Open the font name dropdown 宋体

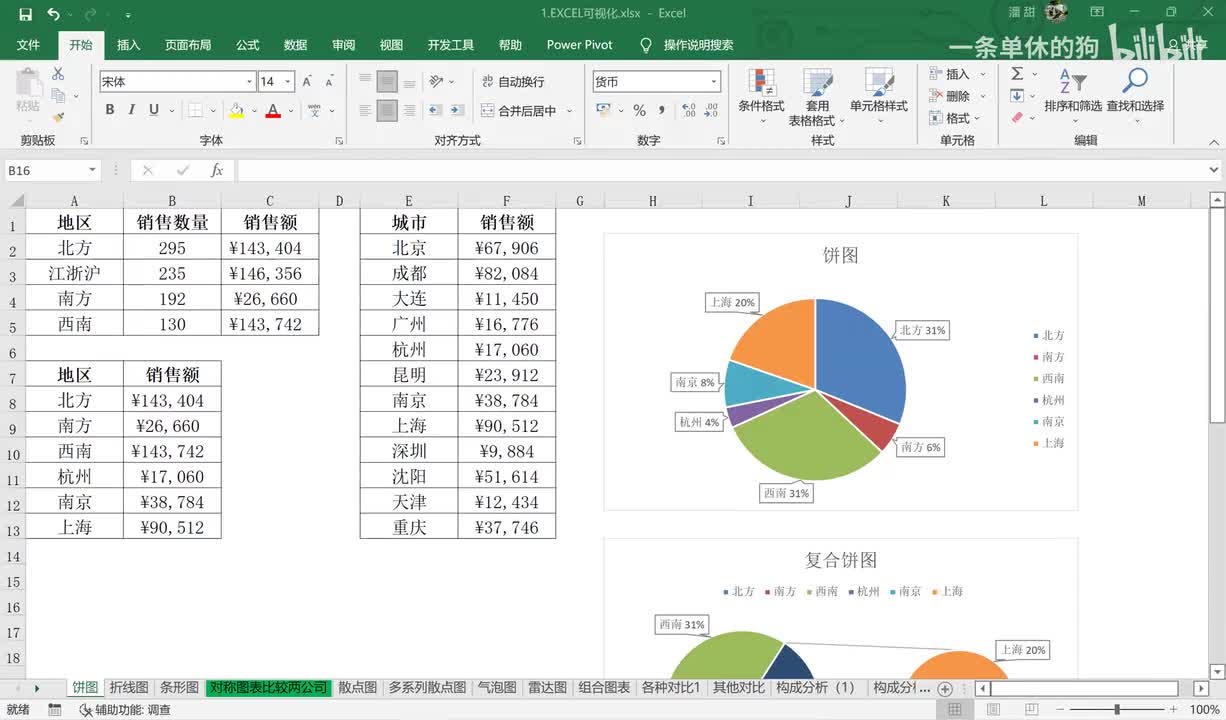[249, 82]
